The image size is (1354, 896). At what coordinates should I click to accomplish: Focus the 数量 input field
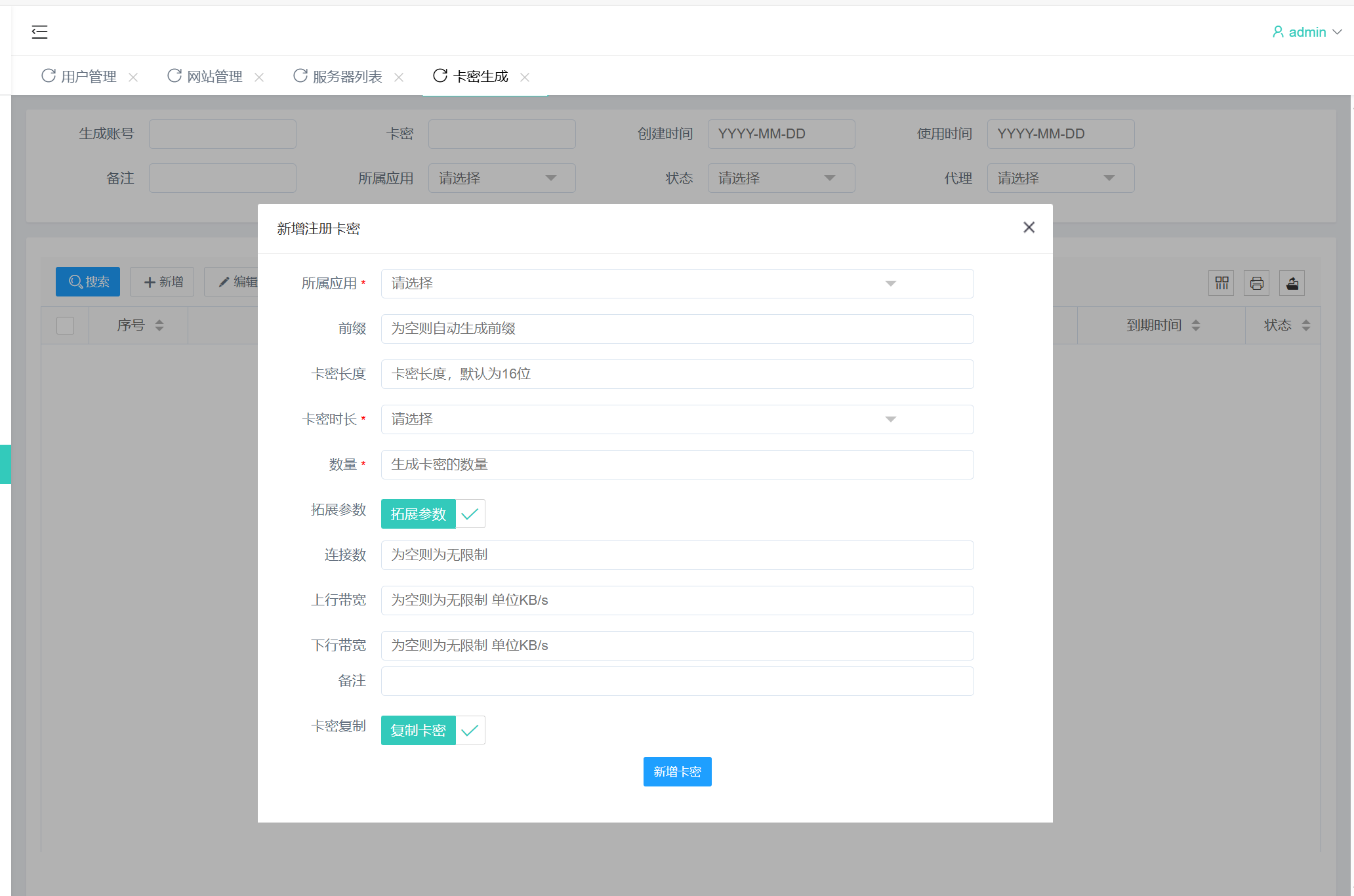(x=677, y=464)
